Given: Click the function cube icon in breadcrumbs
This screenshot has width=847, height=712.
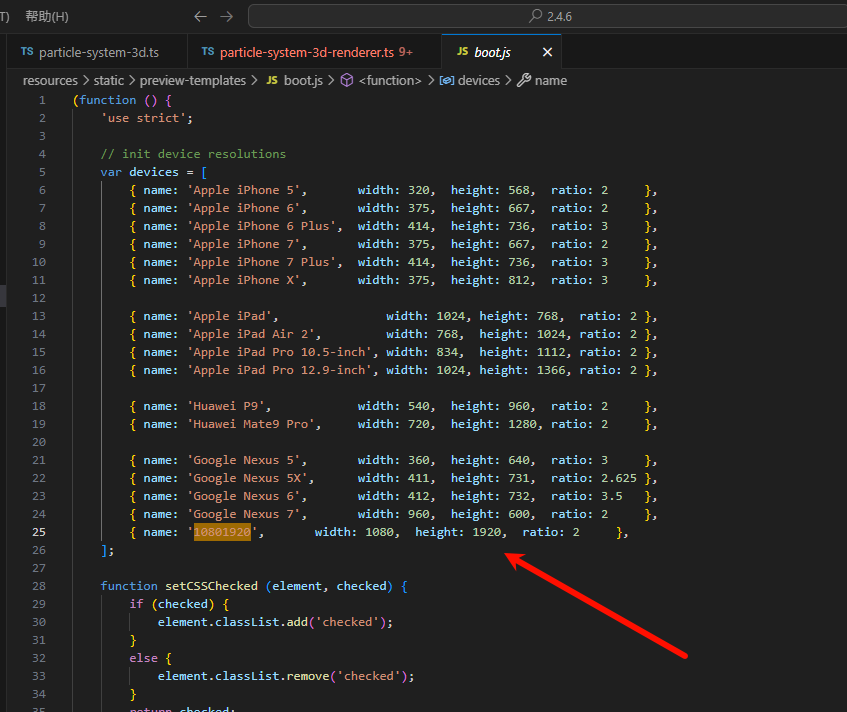Looking at the screenshot, I should (x=347, y=80).
